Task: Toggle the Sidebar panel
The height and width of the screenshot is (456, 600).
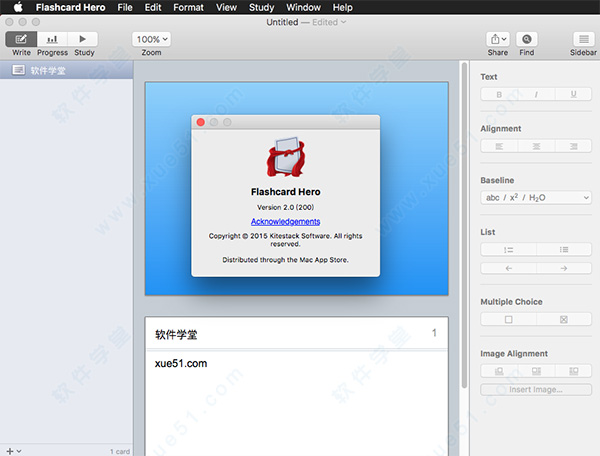Action: pyautogui.click(x=584, y=39)
